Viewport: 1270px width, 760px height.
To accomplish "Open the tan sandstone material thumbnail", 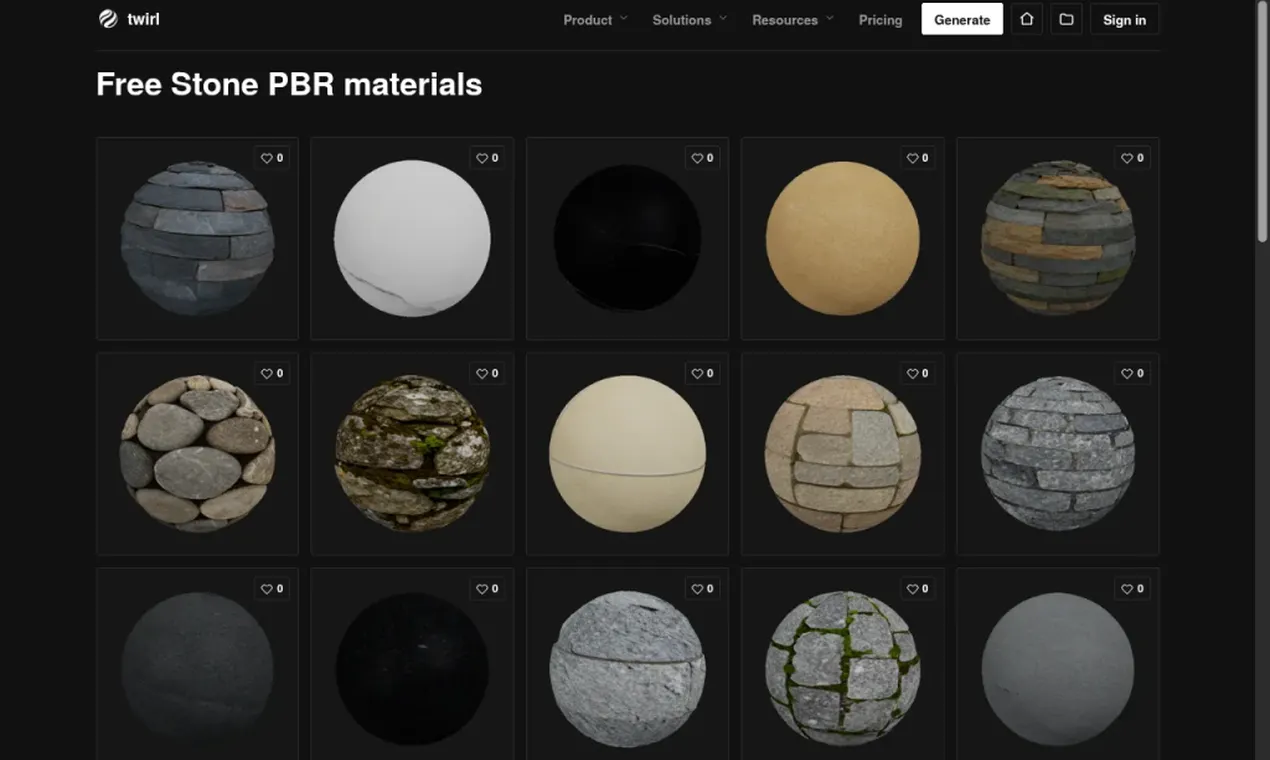I will click(x=842, y=238).
